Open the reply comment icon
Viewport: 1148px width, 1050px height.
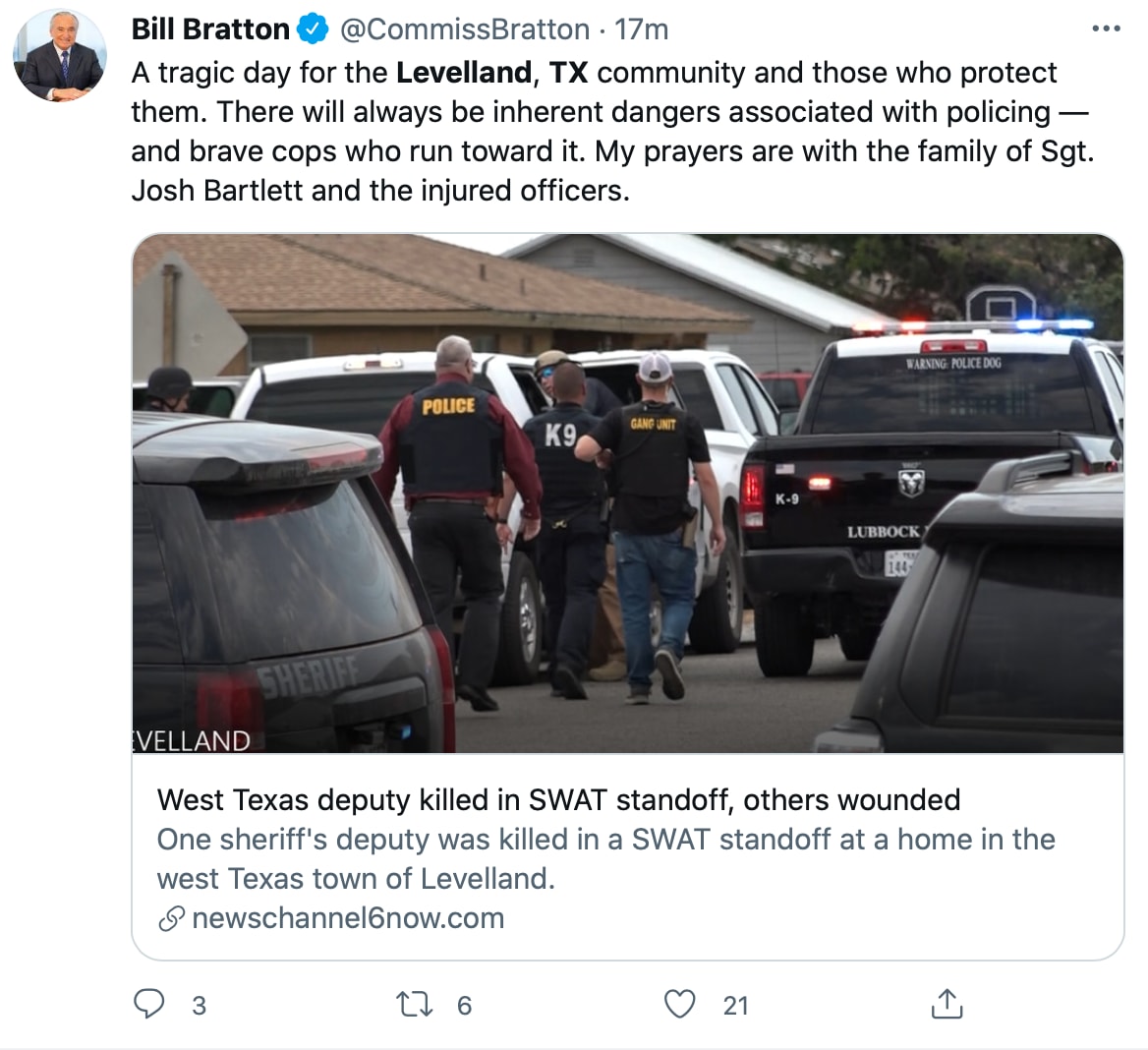(x=149, y=1004)
